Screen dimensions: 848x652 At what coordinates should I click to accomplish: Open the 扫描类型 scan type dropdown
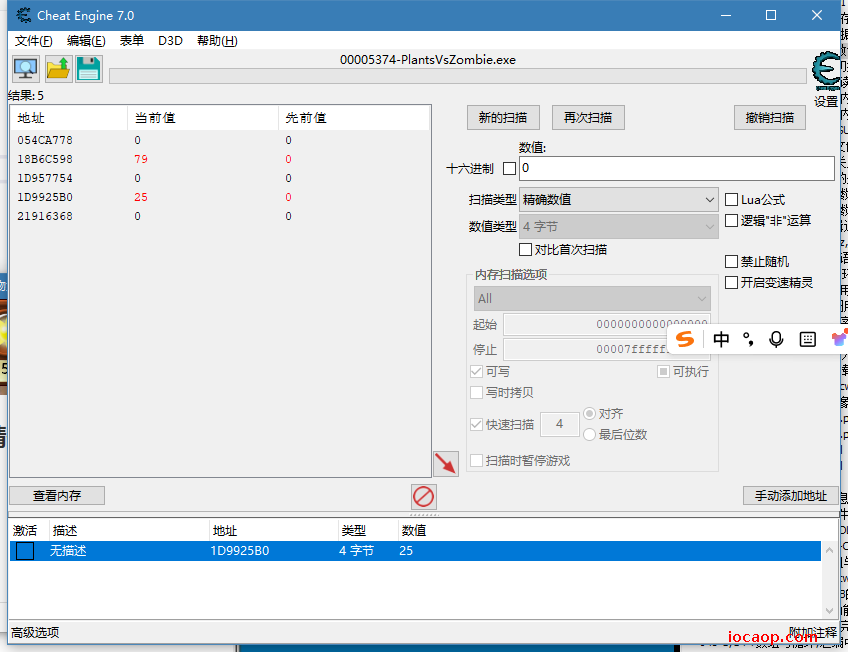[x=618, y=199]
